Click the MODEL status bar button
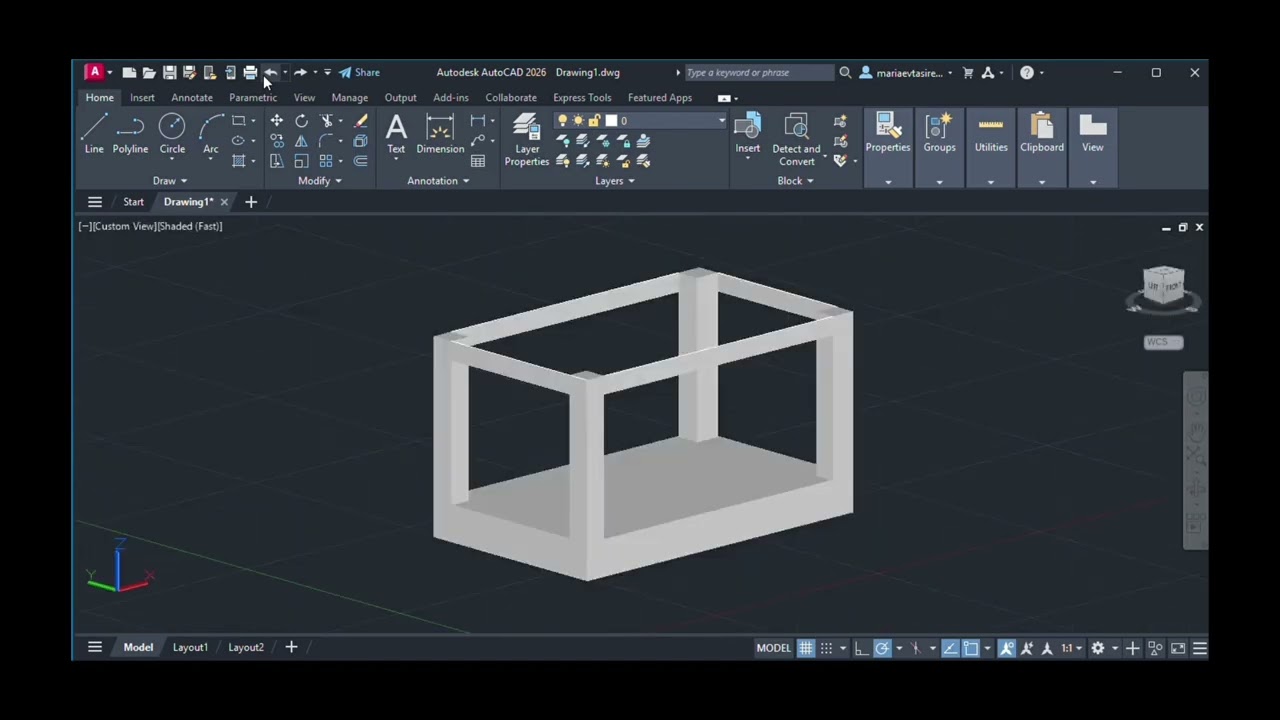This screenshot has width=1280, height=720. [x=773, y=648]
